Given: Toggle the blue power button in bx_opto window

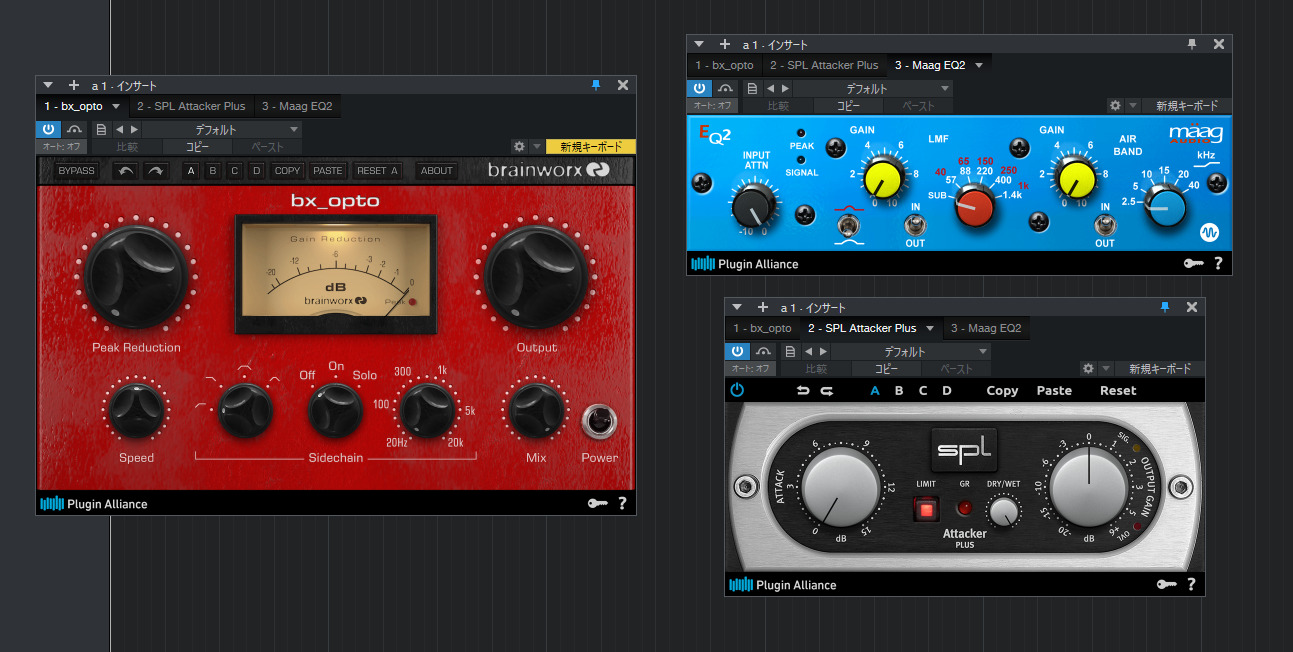Looking at the screenshot, I should 49,129.
